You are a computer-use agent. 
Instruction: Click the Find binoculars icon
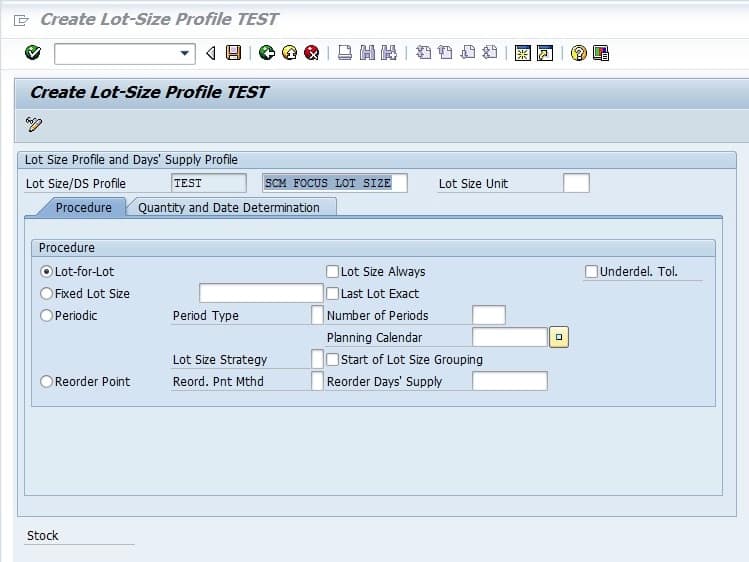pyautogui.click(x=367, y=53)
